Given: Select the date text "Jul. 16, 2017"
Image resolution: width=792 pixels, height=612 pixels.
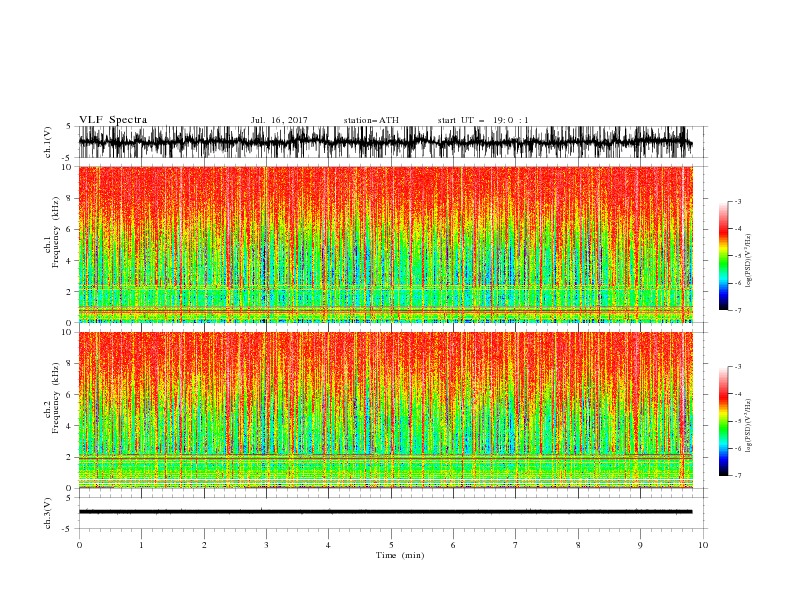Looking at the screenshot, I should click(279, 120).
